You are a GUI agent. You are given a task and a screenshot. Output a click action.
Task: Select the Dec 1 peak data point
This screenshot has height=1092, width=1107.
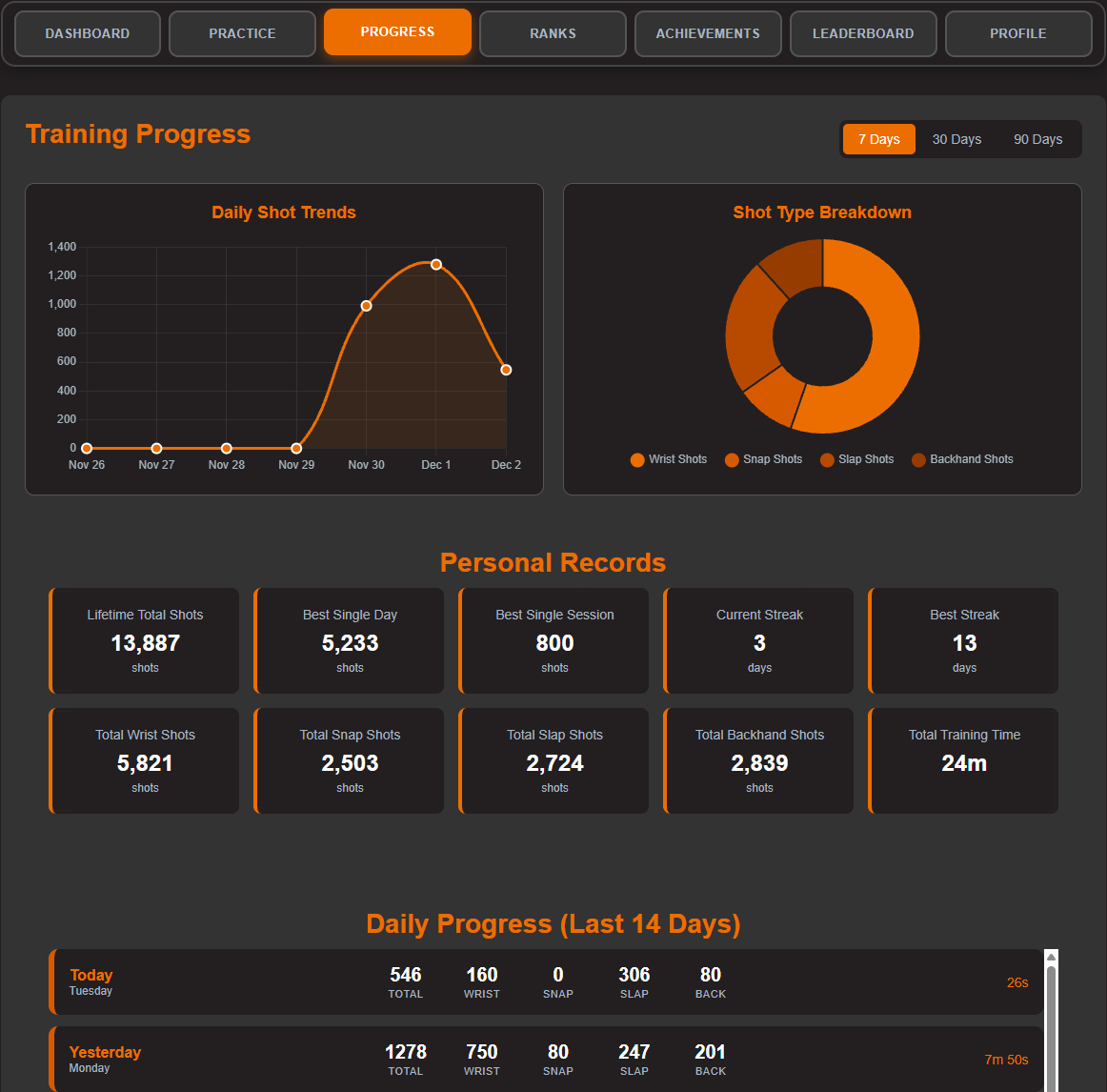pos(436,264)
